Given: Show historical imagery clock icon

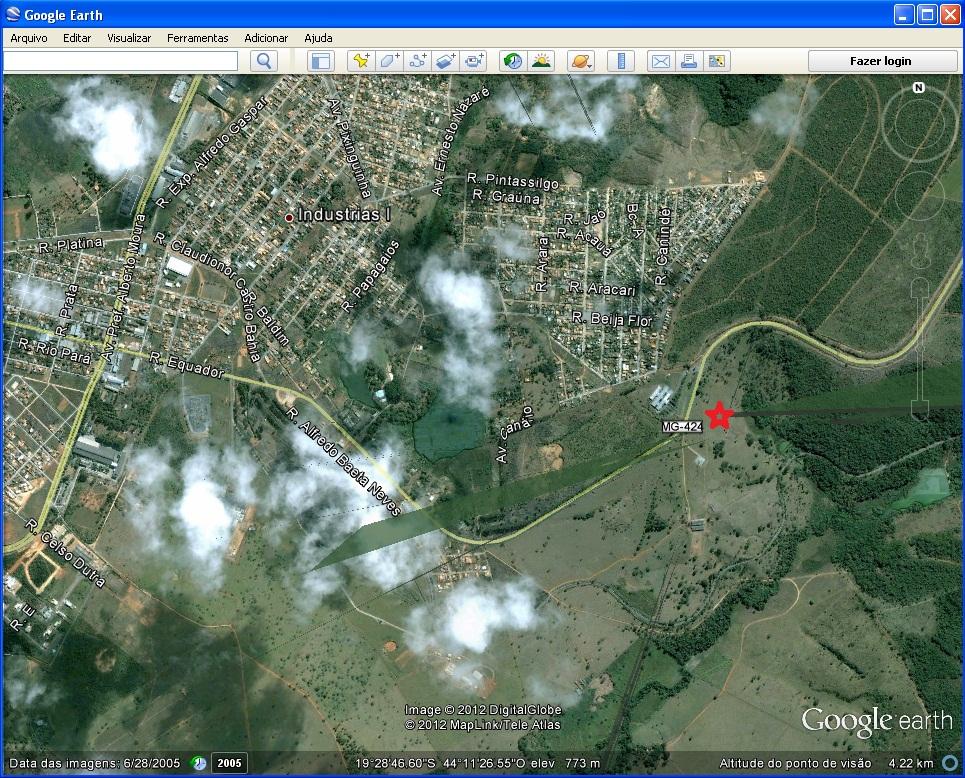Looking at the screenshot, I should pyautogui.click(x=513, y=61).
